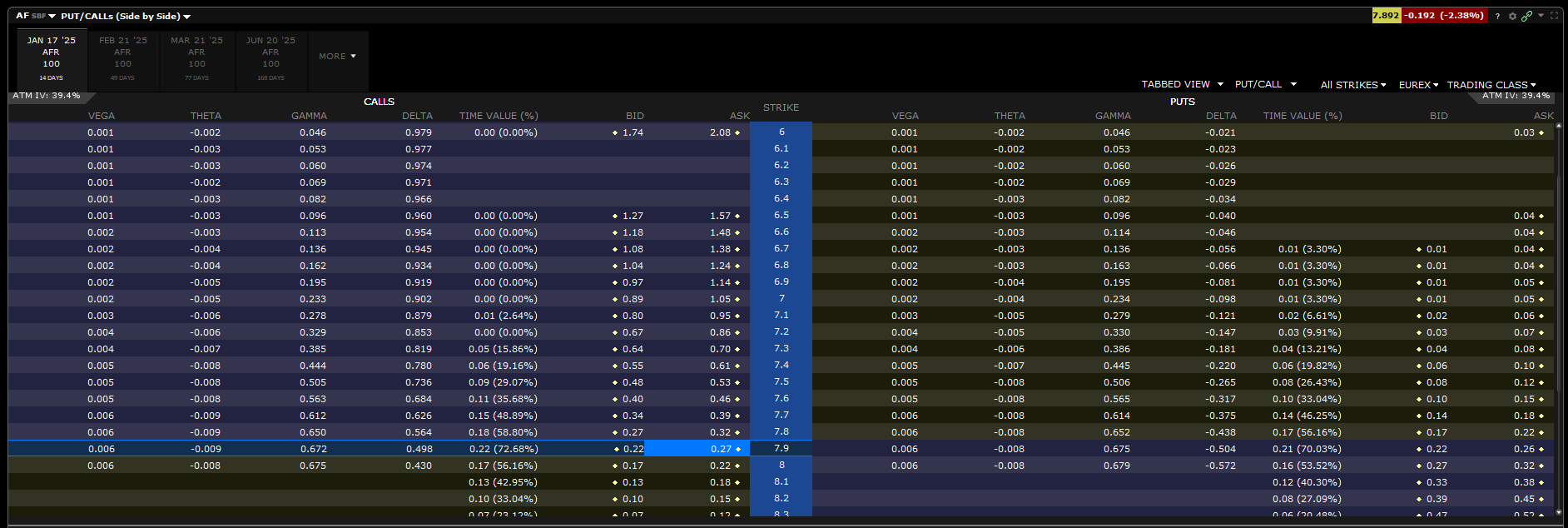This screenshot has height=528, width=1568.
Task: Maximize panel with the fullscreen icon
Action: click(1554, 16)
